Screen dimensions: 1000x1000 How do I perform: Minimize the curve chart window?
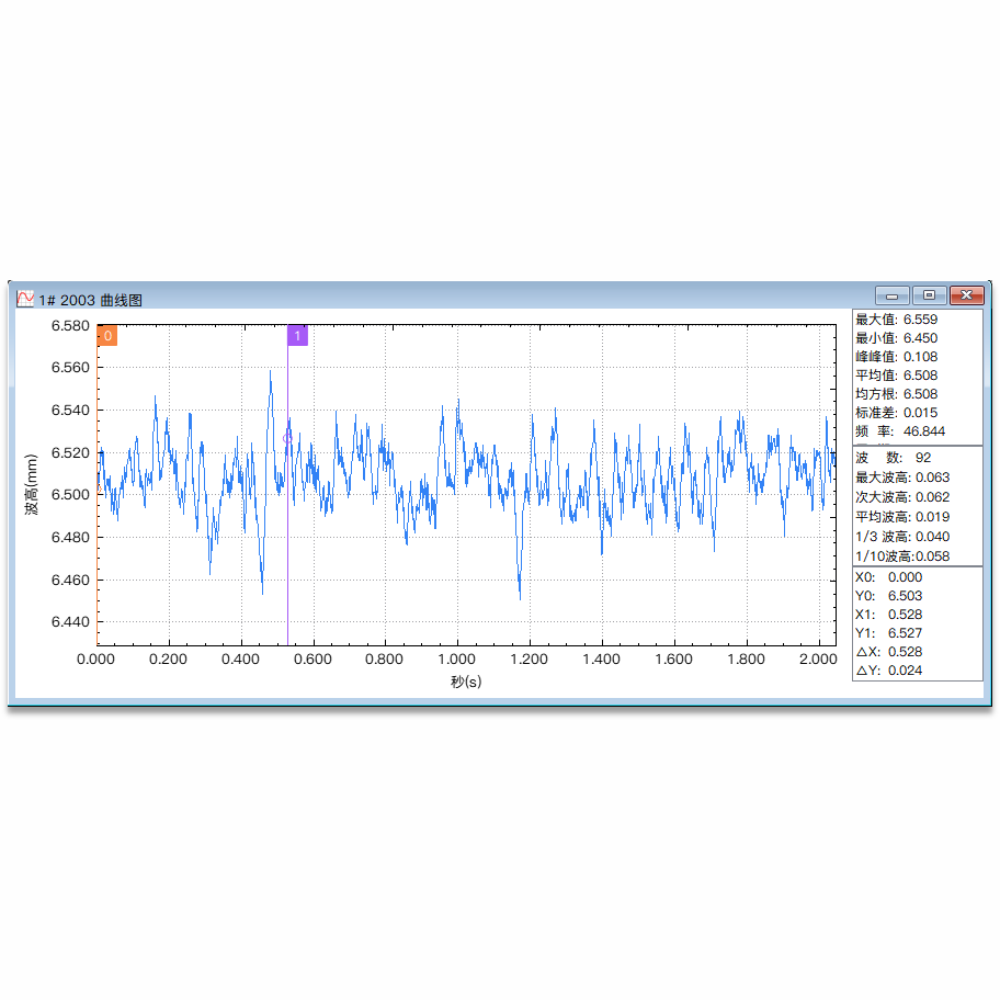click(x=891, y=295)
